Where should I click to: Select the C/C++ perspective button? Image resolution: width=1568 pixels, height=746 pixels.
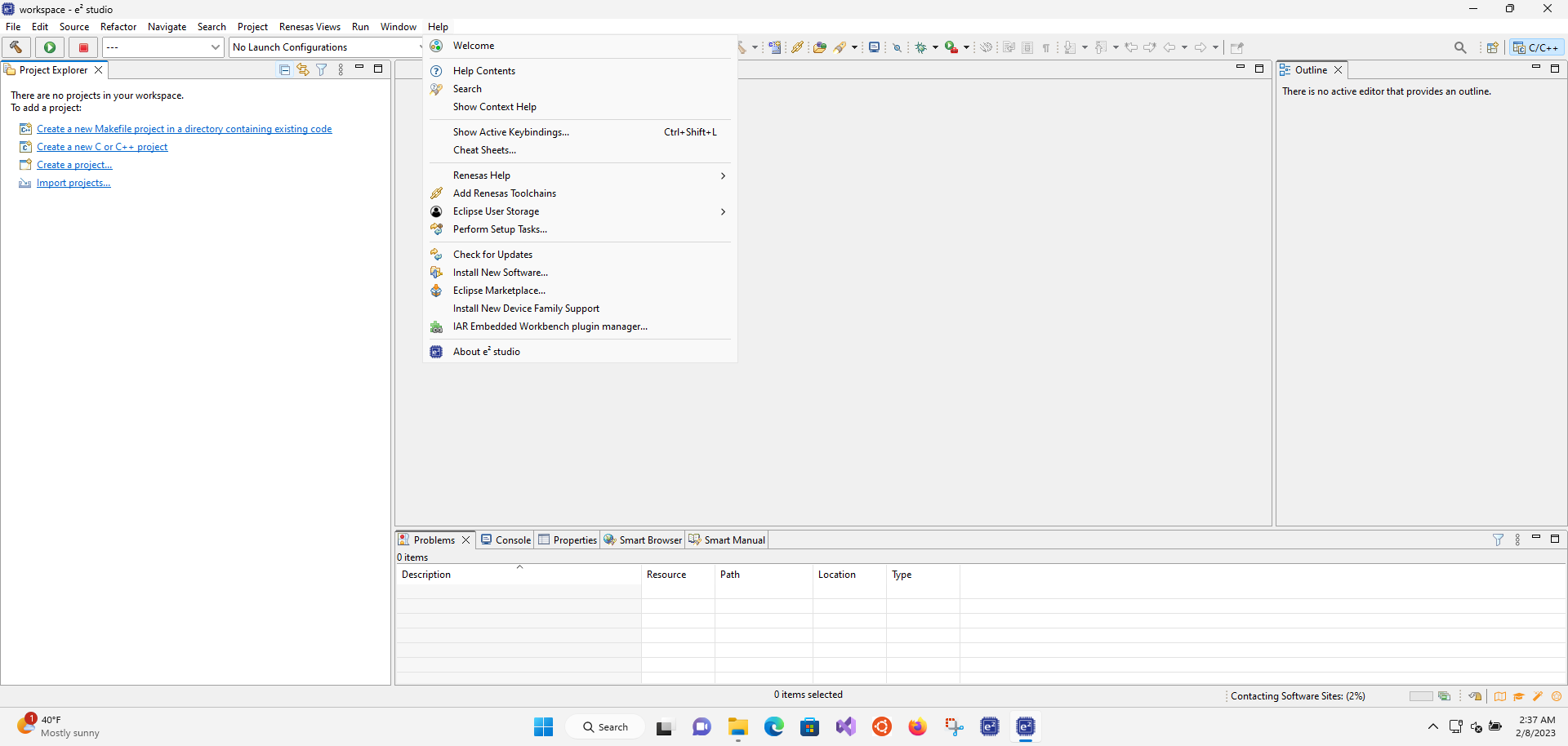tap(1536, 47)
